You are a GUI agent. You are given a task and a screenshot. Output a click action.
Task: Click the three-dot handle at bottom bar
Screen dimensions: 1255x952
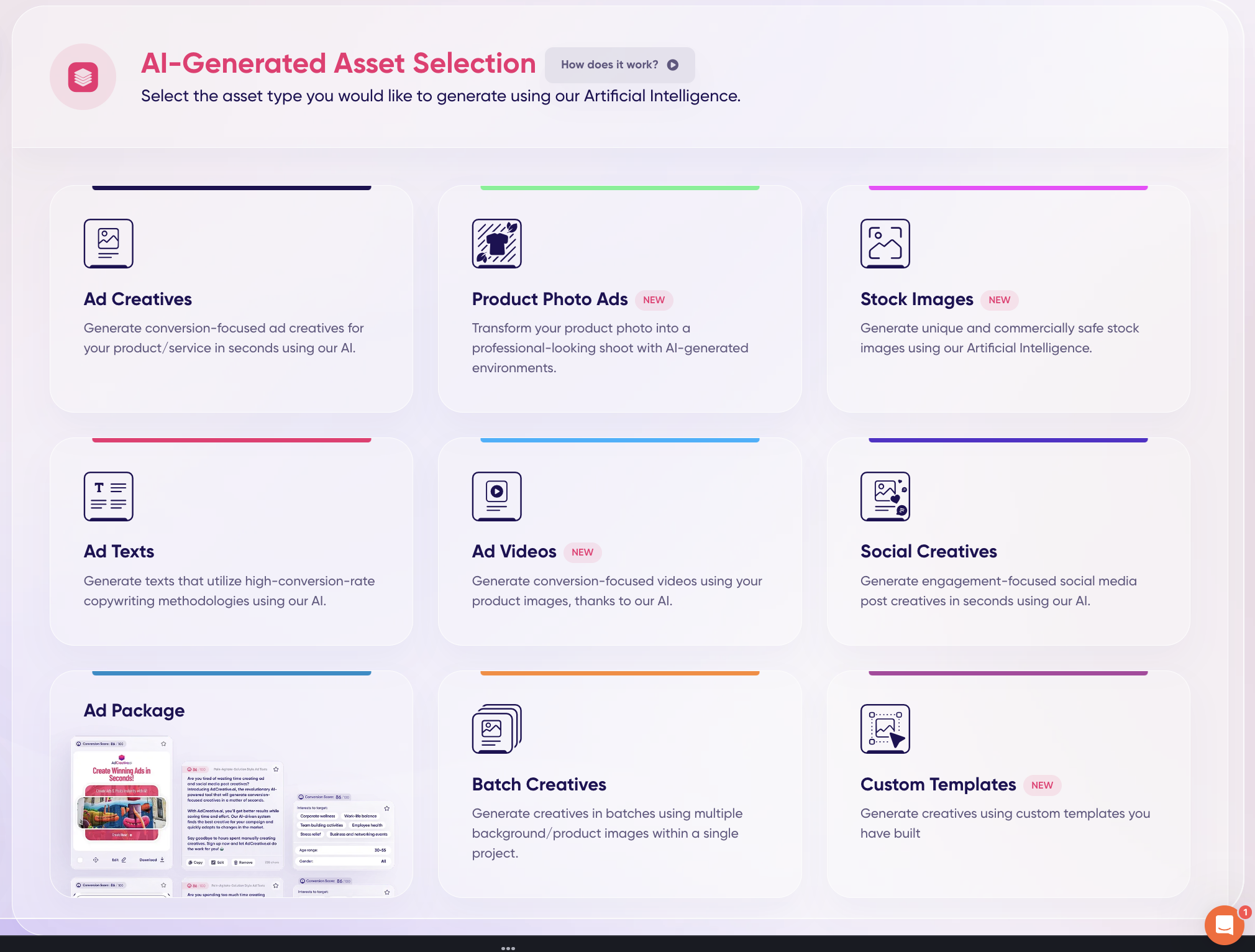pos(508,948)
